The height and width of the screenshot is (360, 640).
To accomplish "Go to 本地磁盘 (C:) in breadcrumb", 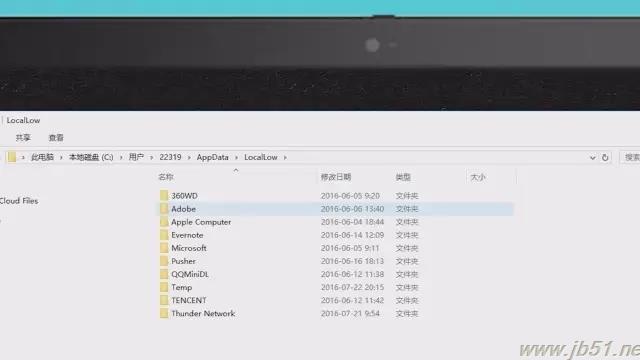I will [91, 157].
